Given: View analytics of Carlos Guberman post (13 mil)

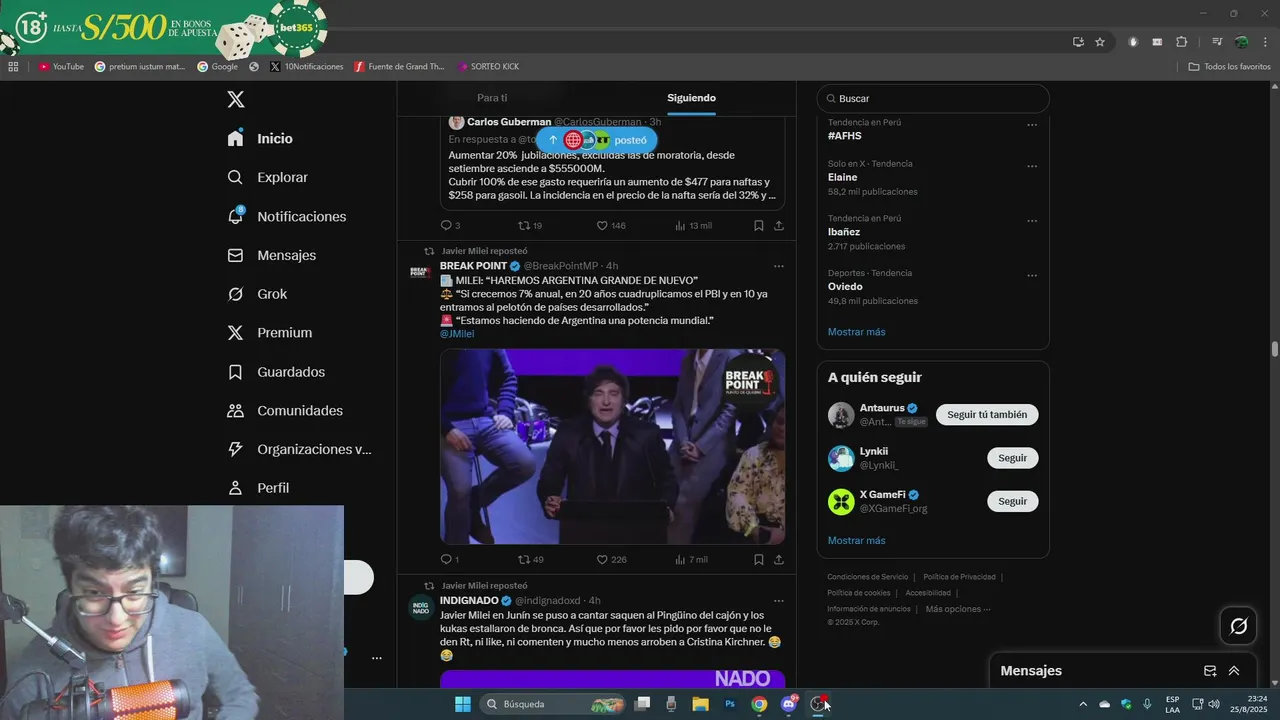Looking at the screenshot, I should [x=693, y=226].
